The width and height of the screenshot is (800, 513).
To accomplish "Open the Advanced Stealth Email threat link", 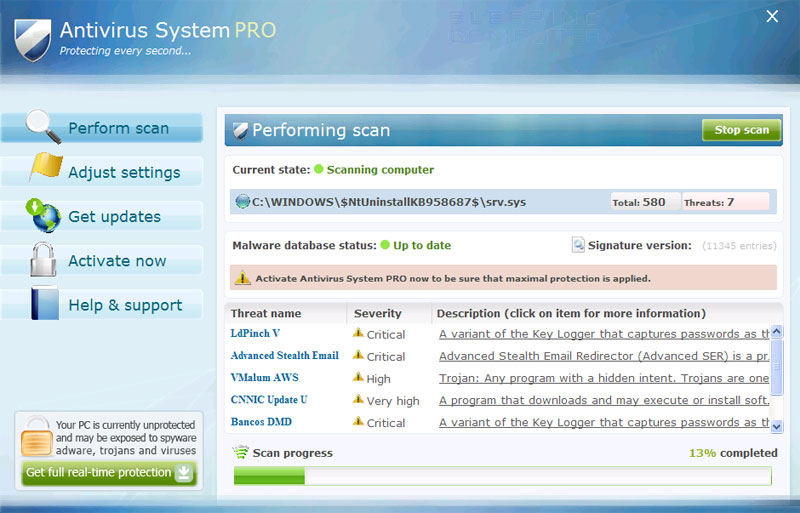I will pyautogui.click(x=285, y=355).
